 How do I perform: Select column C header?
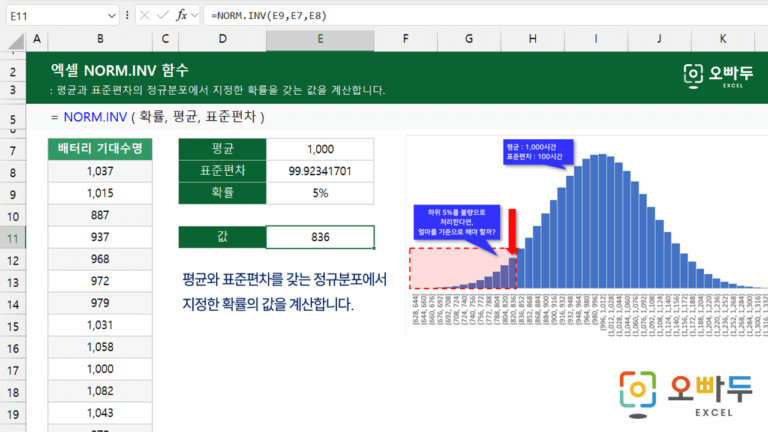click(165, 39)
